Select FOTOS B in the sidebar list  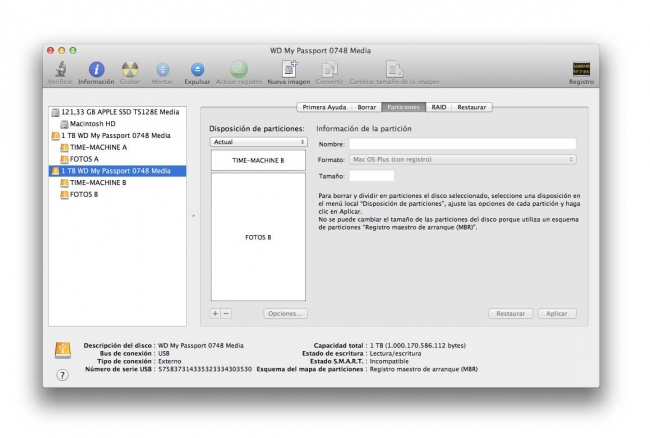tap(118, 194)
